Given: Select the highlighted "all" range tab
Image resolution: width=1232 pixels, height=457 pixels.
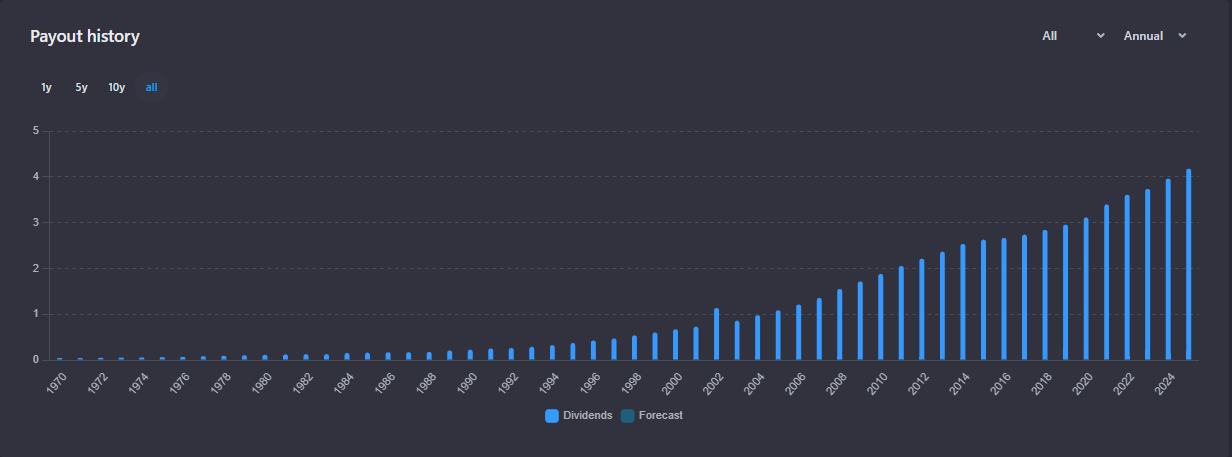Looking at the screenshot, I should [151, 88].
